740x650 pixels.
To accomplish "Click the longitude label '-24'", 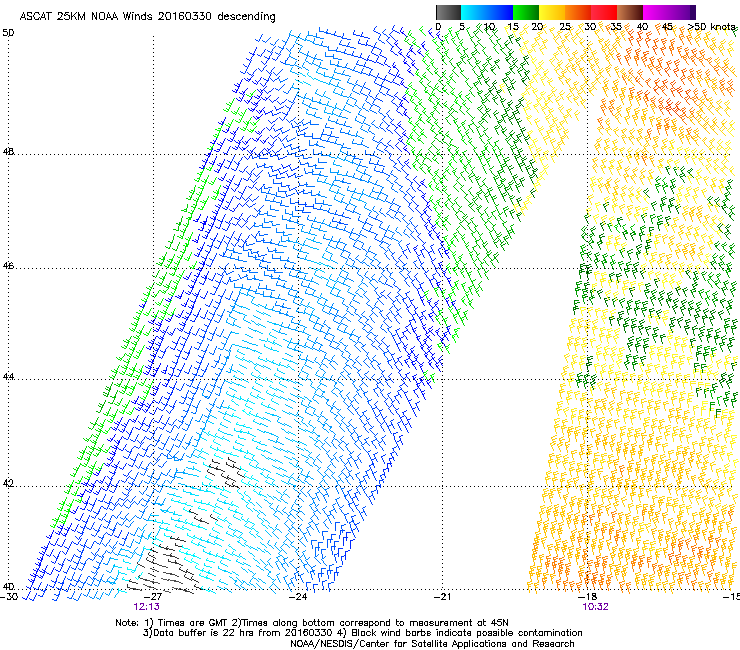I will (298, 597).
